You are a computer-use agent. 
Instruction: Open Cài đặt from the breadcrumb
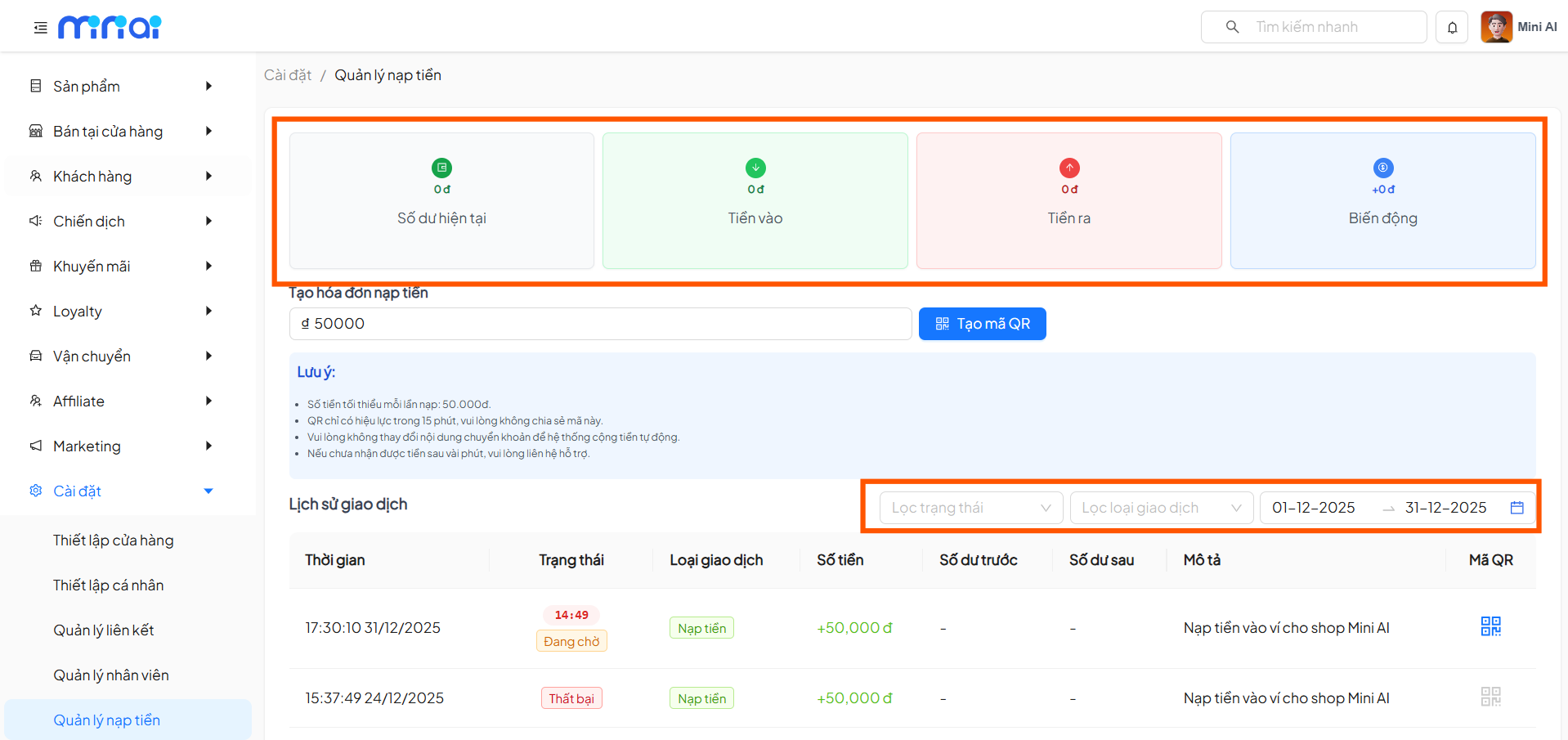coord(287,74)
